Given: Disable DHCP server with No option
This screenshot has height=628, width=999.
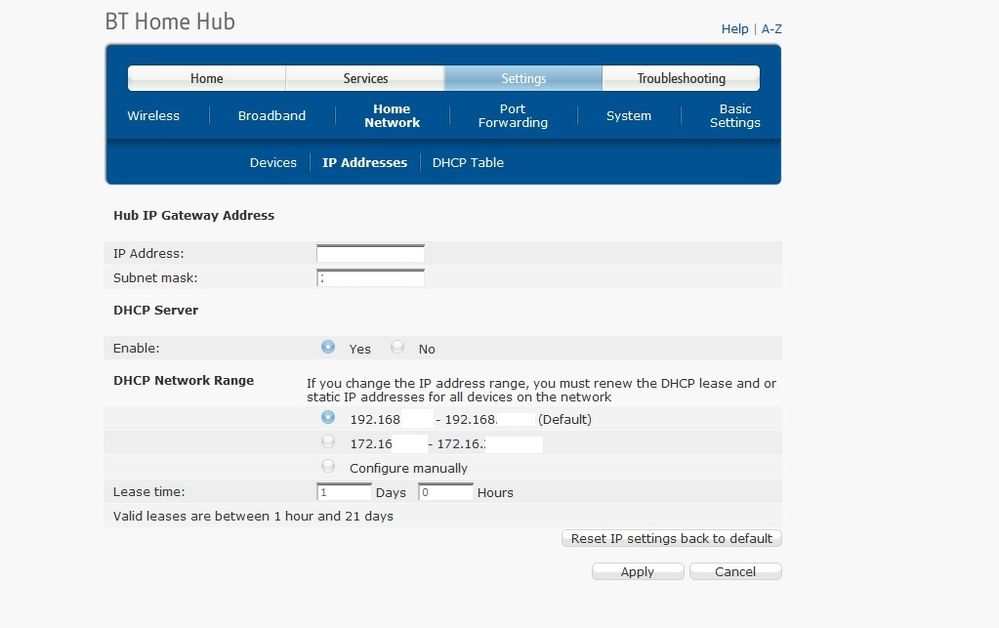Looking at the screenshot, I should click(398, 347).
